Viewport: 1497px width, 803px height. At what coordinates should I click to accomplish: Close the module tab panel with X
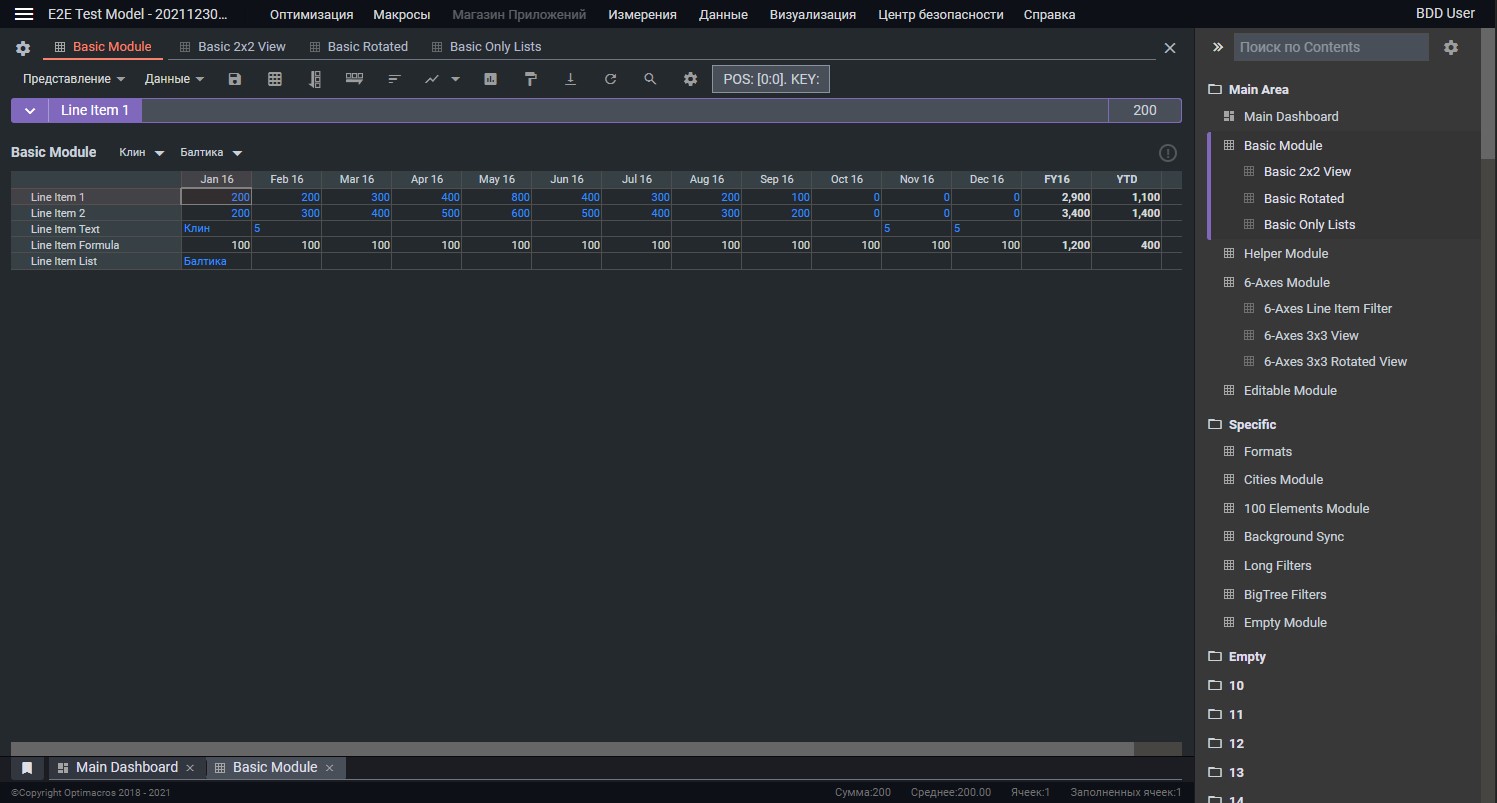[x=1170, y=48]
